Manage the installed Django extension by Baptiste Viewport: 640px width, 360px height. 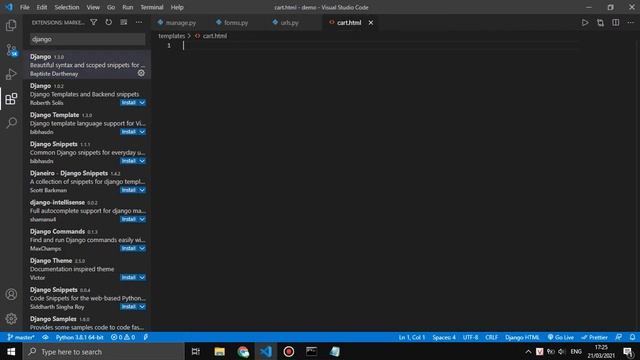[141, 73]
